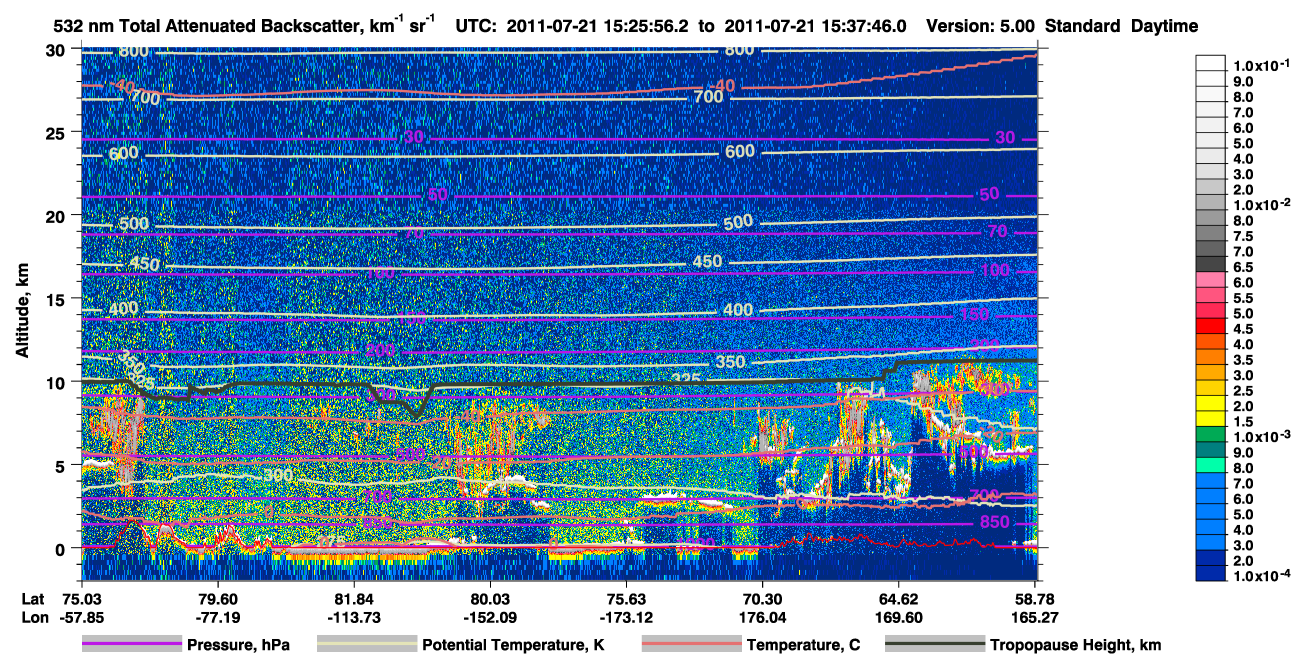
Task: Click latitude value "80.03"
Action: tap(489, 598)
